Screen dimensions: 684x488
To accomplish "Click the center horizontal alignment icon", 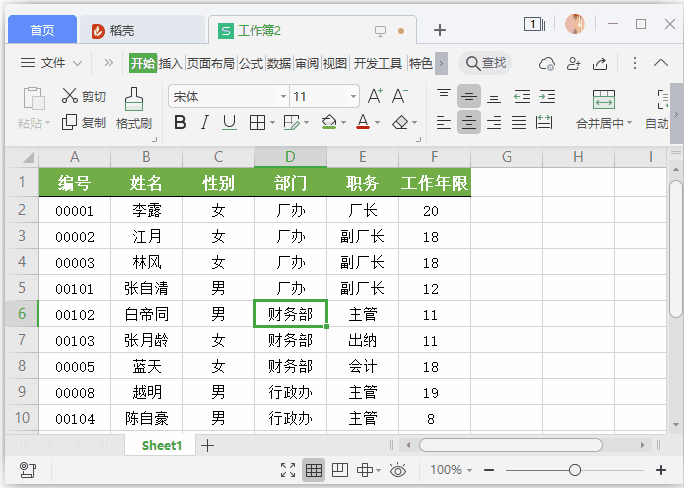I will pyautogui.click(x=469, y=123).
